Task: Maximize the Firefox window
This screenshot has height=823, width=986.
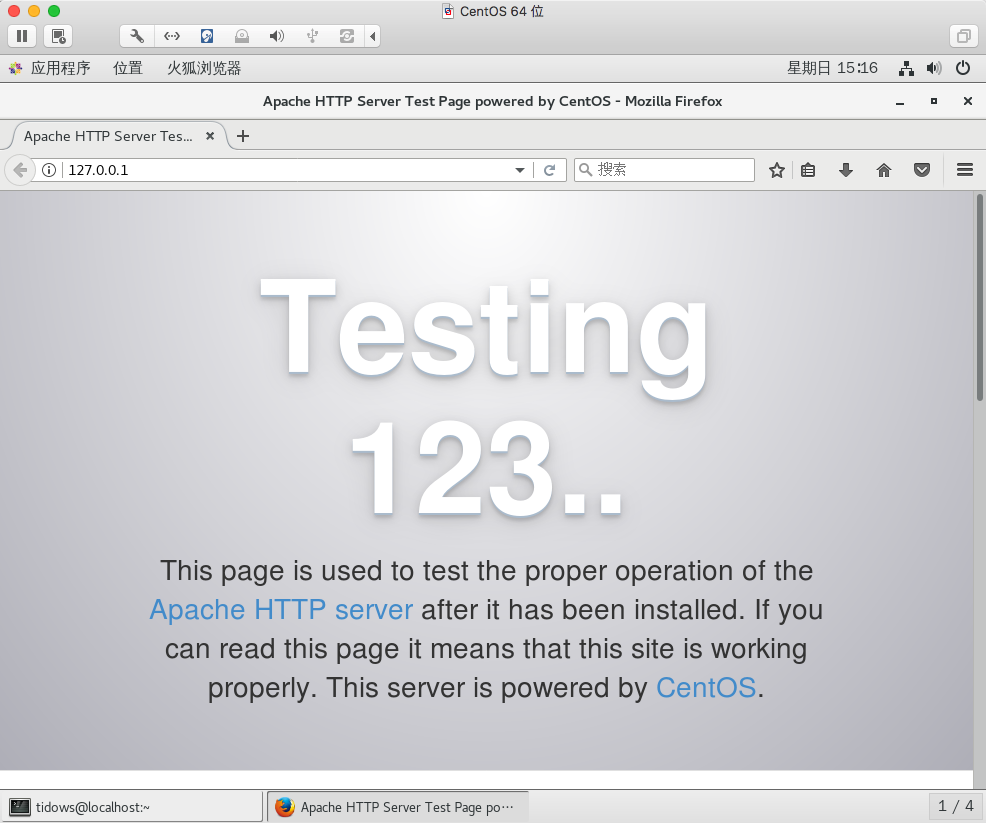Action: pos(934,101)
